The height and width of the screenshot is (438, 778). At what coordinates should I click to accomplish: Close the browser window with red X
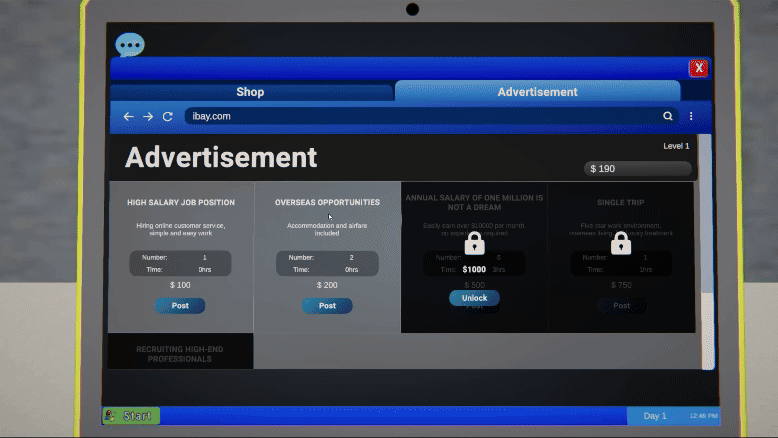[698, 68]
